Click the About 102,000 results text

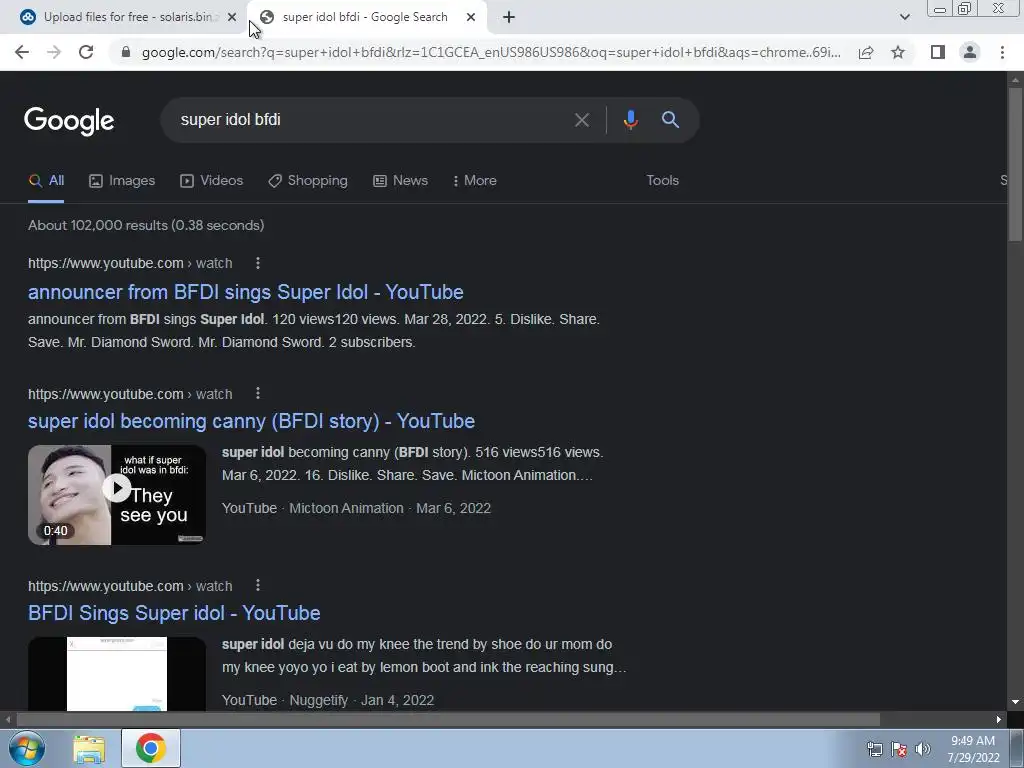[146, 225]
